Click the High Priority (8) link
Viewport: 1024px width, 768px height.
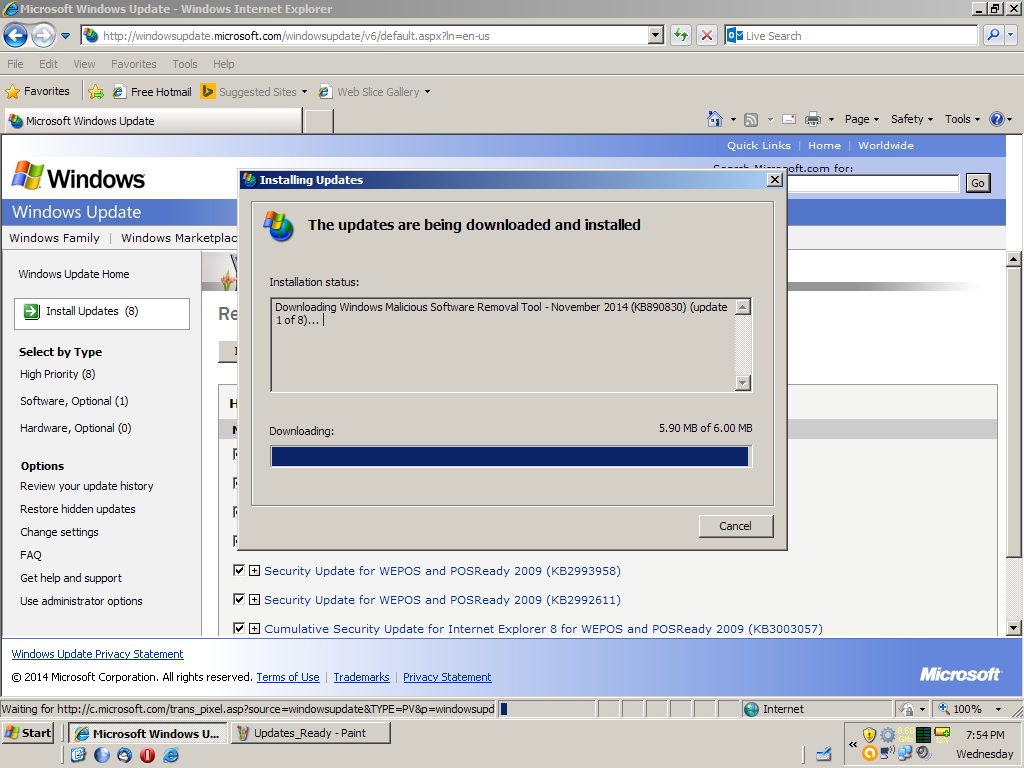[57, 374]
